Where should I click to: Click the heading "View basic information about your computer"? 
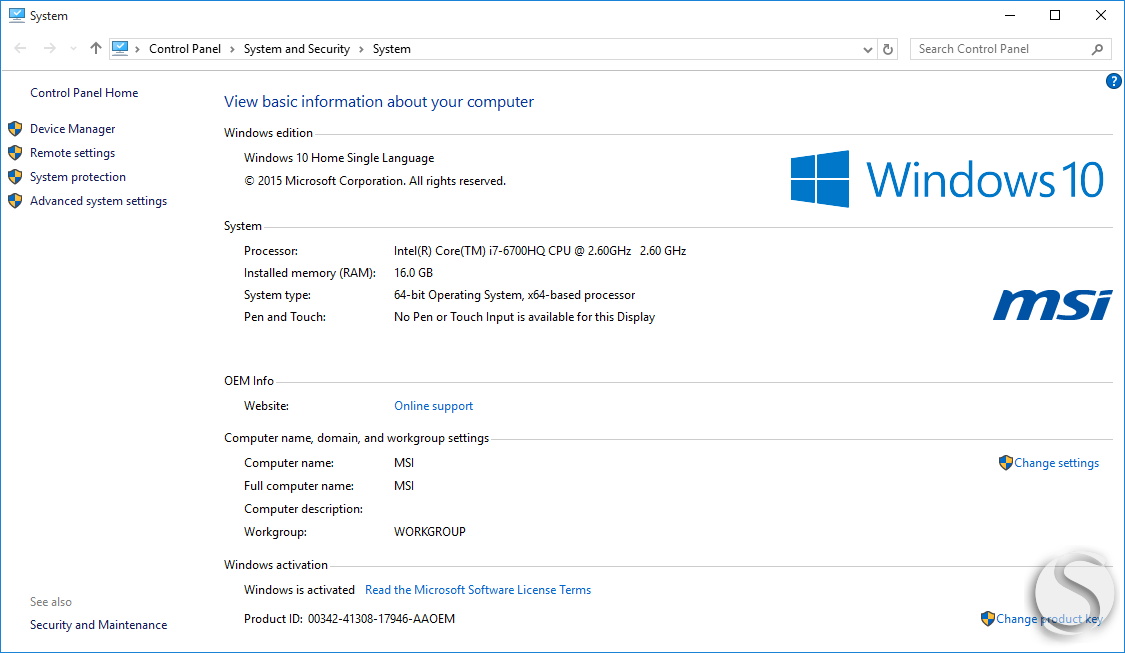click(379, 102)
